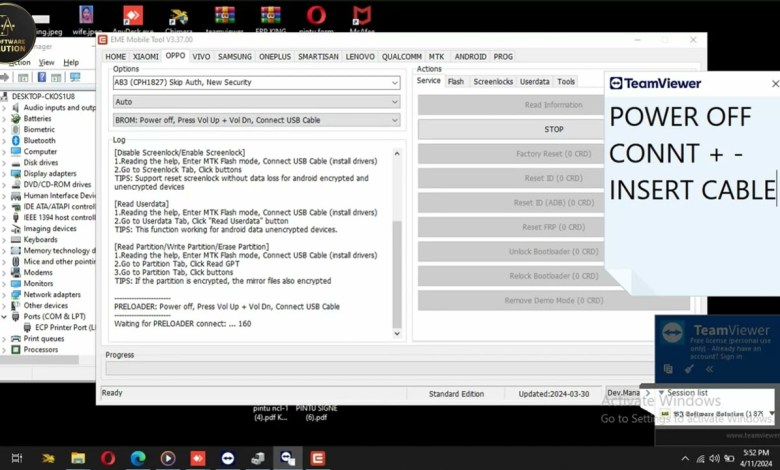Screen dimensions: 780x470
Task: Open the active TeamViewer session taskbar icon
Action: point(288,458)
